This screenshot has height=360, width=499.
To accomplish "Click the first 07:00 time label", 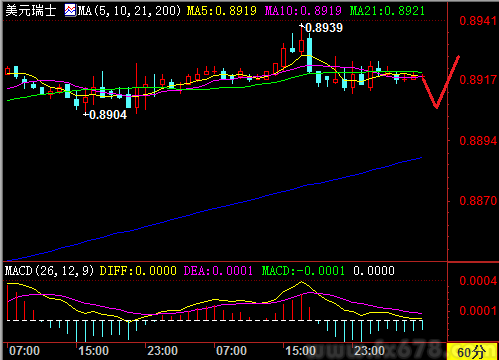I will [24, 351].
